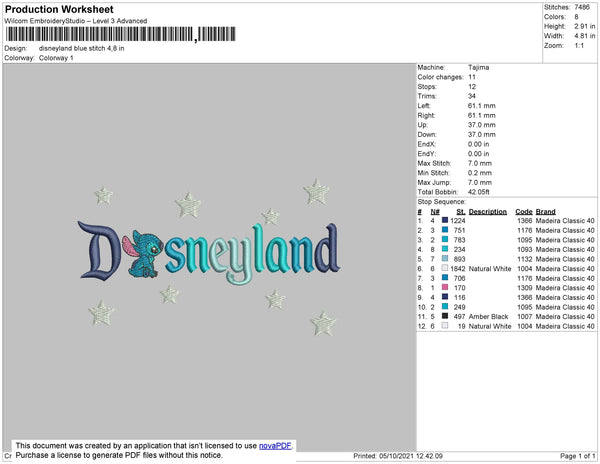
Task: Click the Stitch design's Stitch character in Disneyland
Action: pos(143,254)
